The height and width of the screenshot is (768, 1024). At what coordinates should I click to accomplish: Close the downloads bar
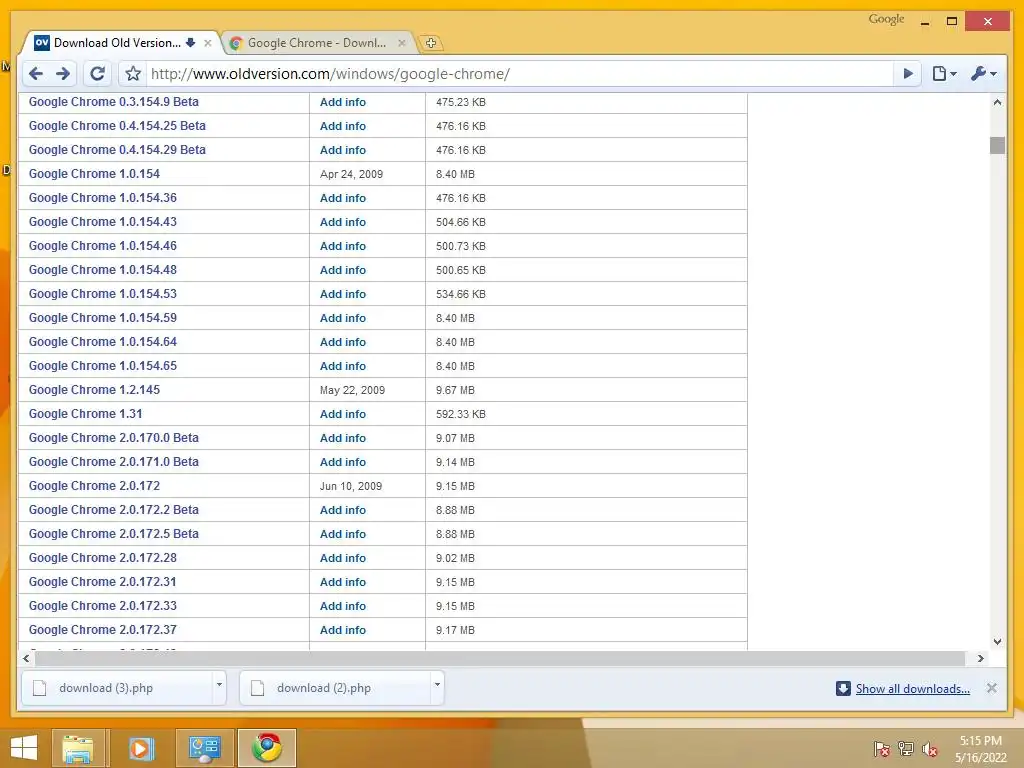pyautogui.click(x=991, y=688)
